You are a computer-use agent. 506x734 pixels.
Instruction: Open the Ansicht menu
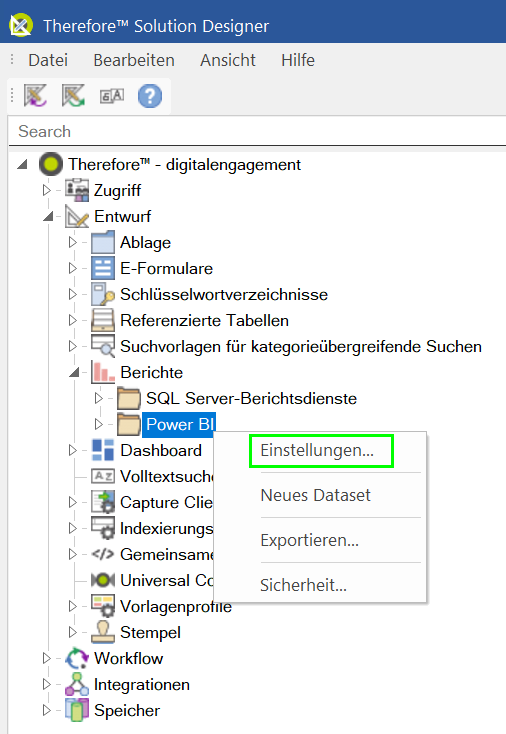click(x=228, y=60)
